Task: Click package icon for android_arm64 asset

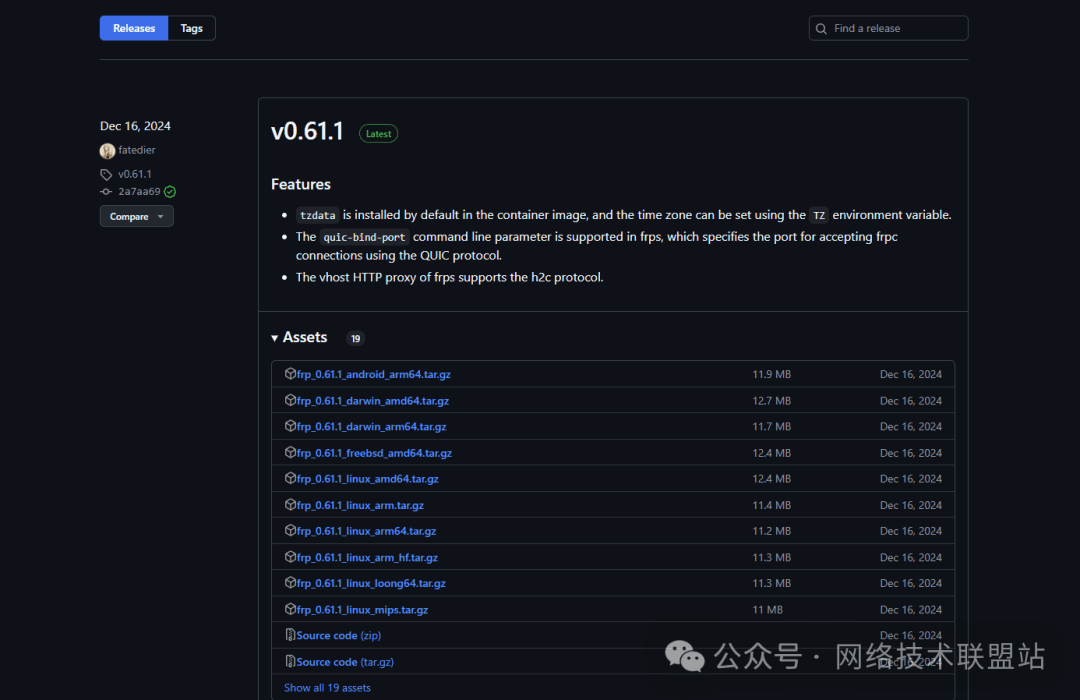Action: [x=290, y=373]
